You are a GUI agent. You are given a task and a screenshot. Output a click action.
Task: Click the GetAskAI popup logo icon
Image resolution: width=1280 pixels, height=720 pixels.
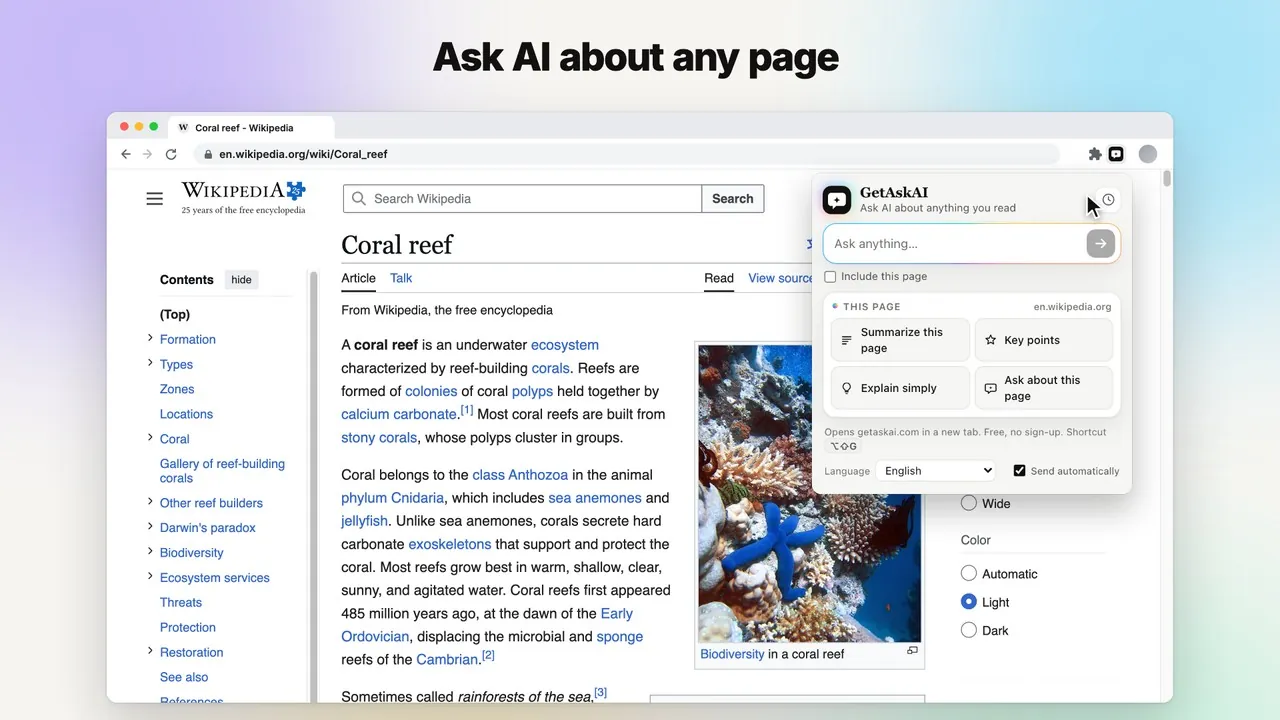tap(837, 200)
